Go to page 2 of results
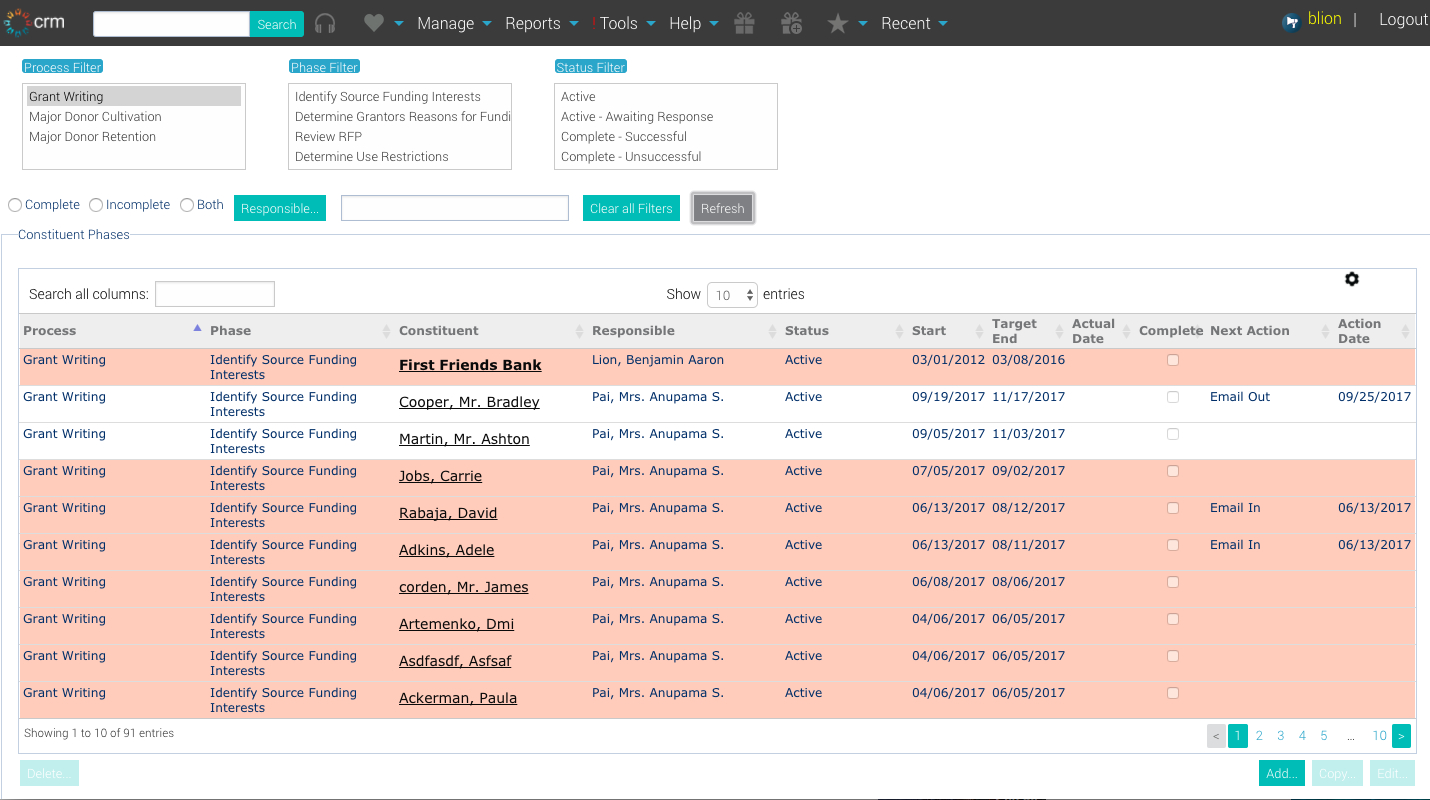Image resolution: width=1430 pixels, height=800 pixels. pyautogui.click(x=1259, y=736)
